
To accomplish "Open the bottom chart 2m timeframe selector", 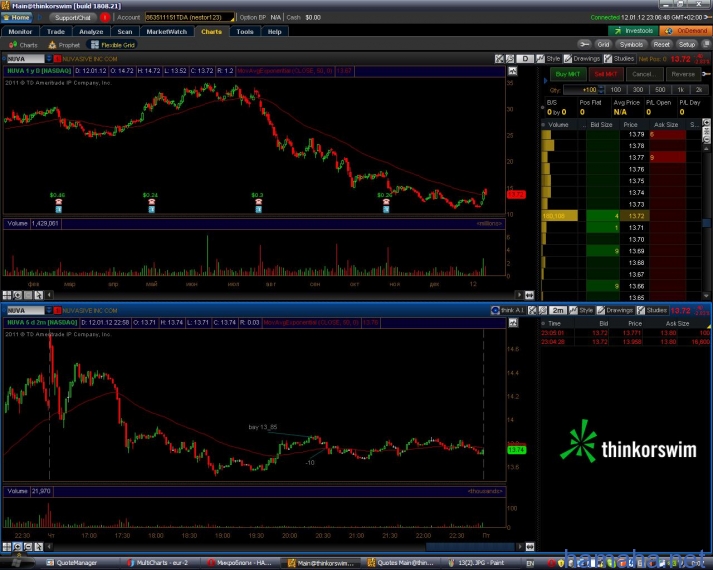I will coord(558,310).
